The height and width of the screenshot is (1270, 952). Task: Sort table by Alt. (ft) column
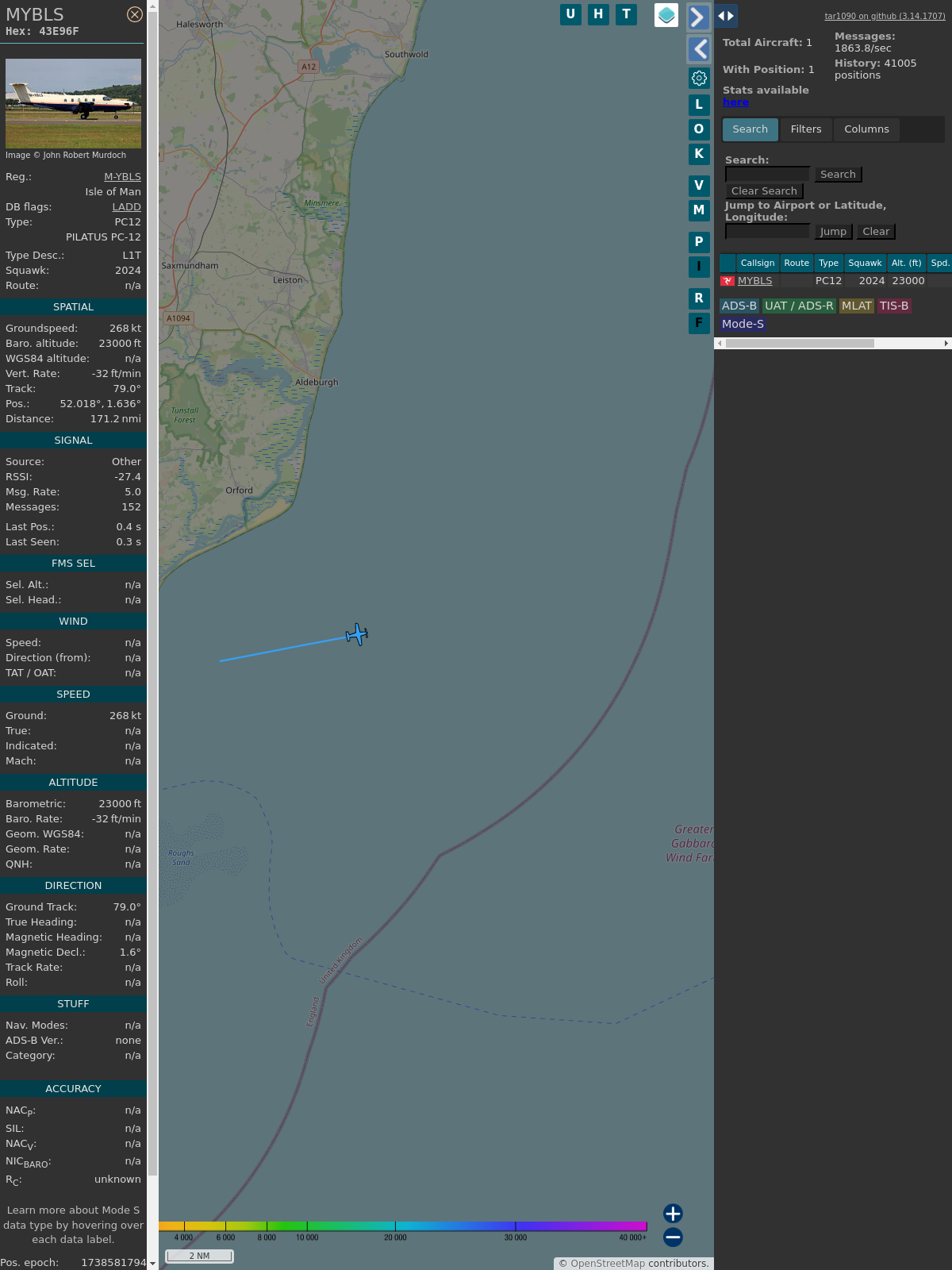pos(906,264)
